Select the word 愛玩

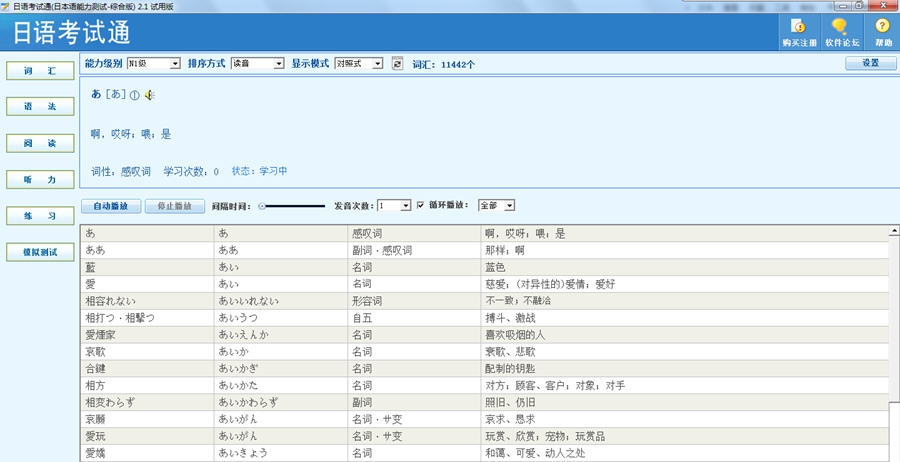pos(95,436)
